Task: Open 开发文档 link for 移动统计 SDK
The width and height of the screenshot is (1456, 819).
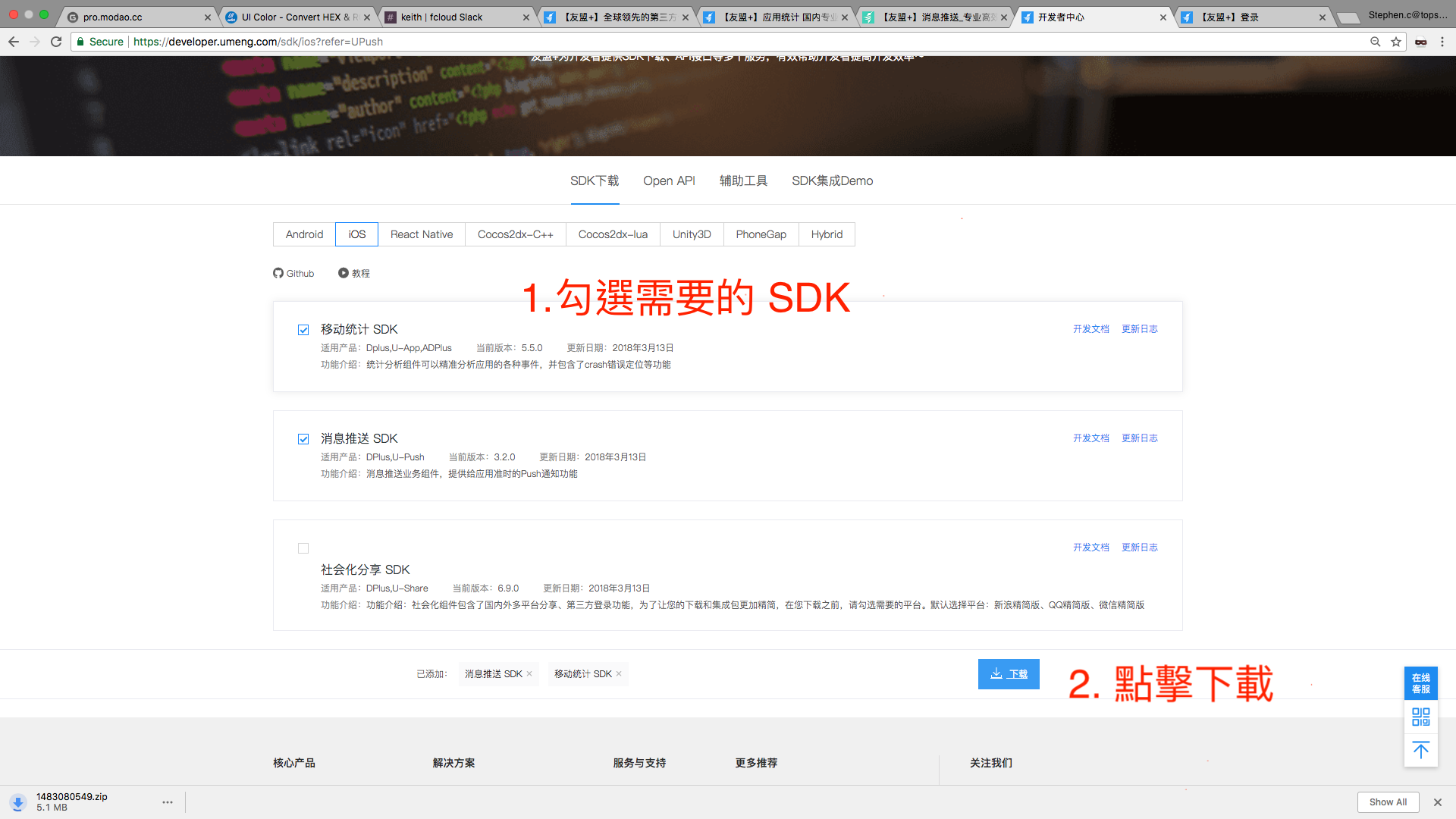Action: tap(1090, 329)
